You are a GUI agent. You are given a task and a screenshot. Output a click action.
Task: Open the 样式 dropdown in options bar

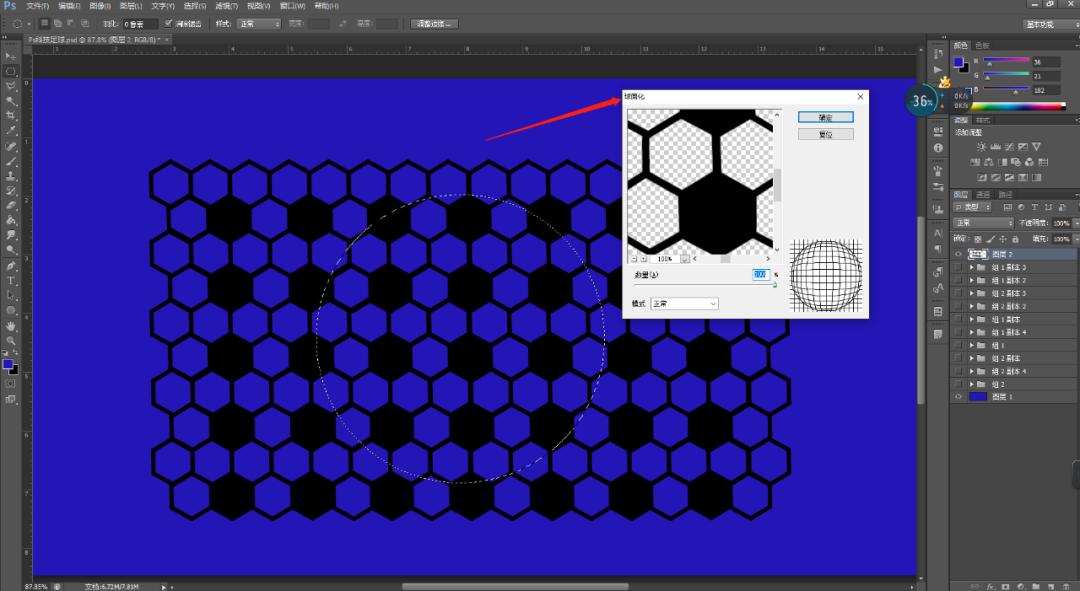(259, 23)
